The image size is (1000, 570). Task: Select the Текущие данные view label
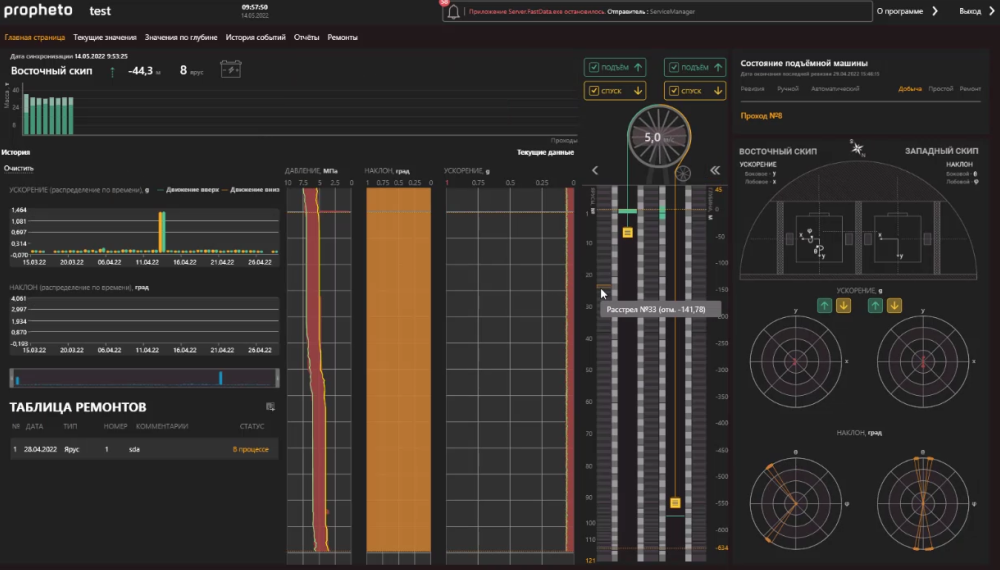pyautogui.click(x=545, y=152)
